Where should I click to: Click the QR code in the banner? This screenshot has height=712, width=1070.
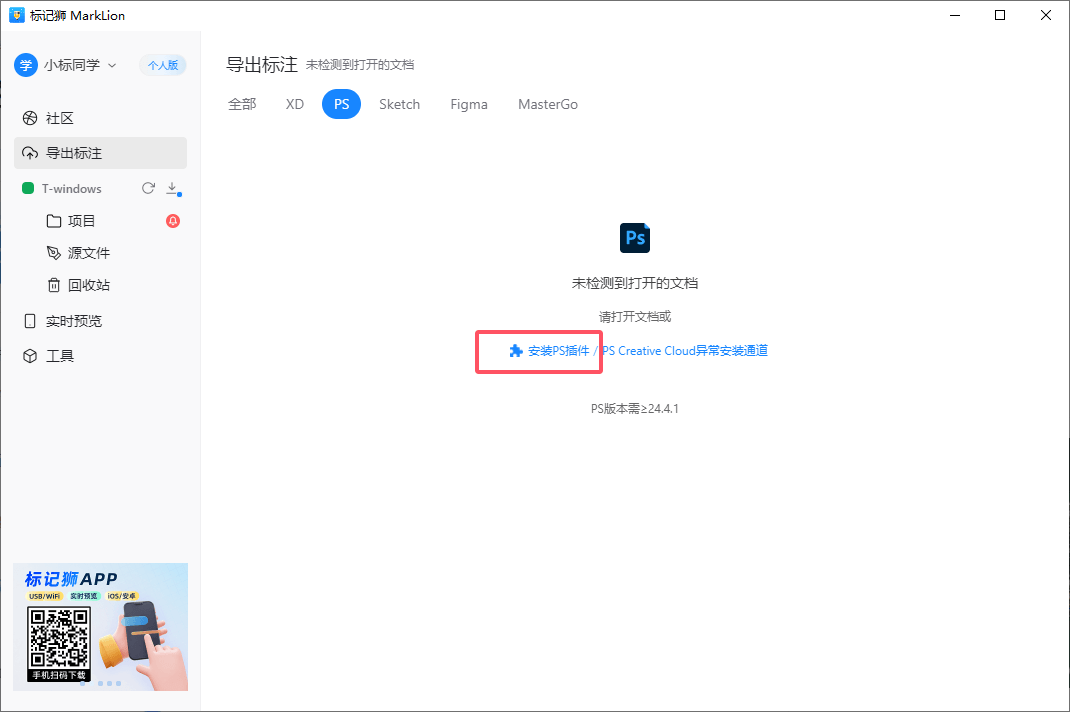pos(59,640)
